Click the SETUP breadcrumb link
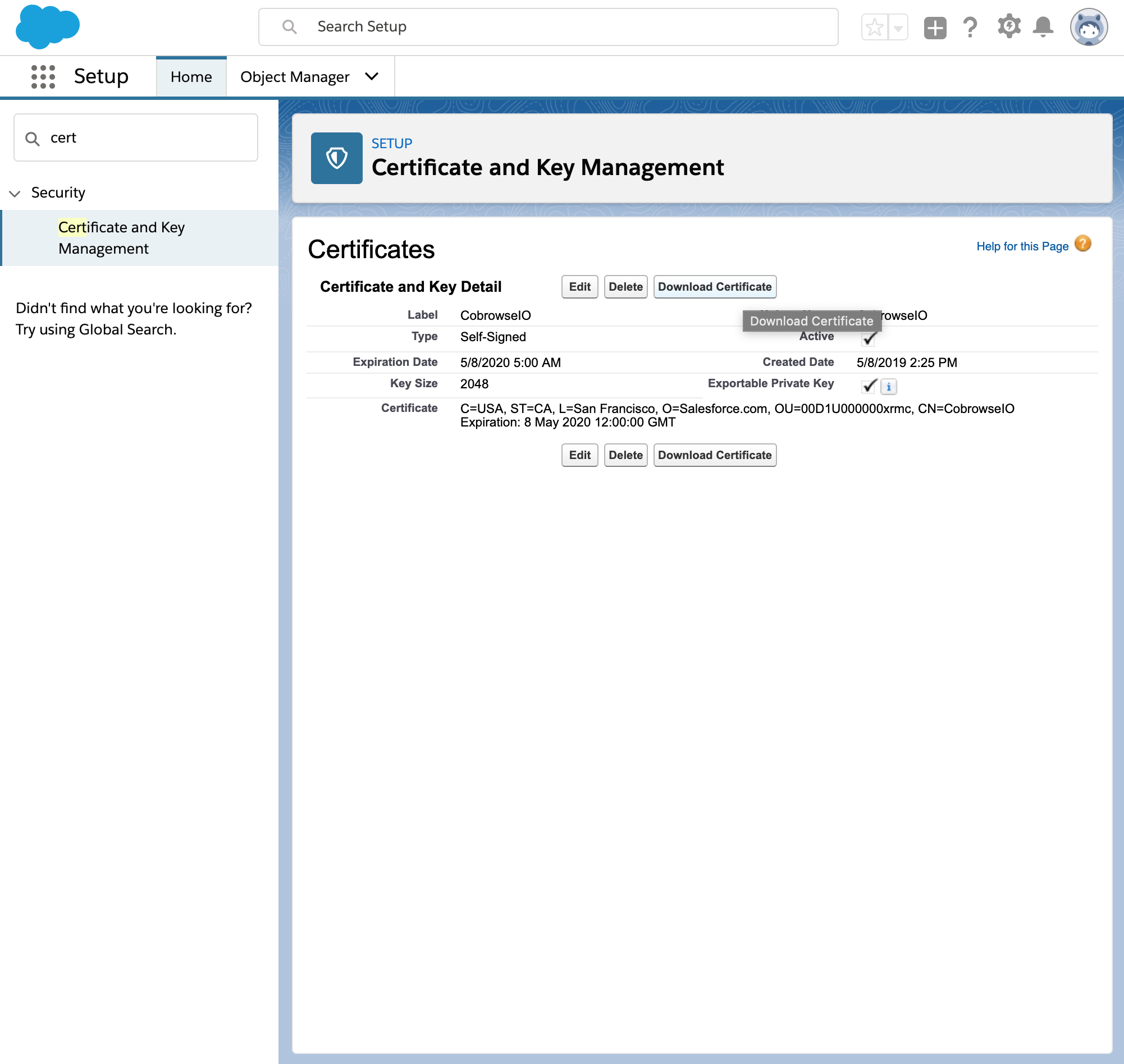The height and width of the screenshot is (1064, 1124). tap(391, 144)
